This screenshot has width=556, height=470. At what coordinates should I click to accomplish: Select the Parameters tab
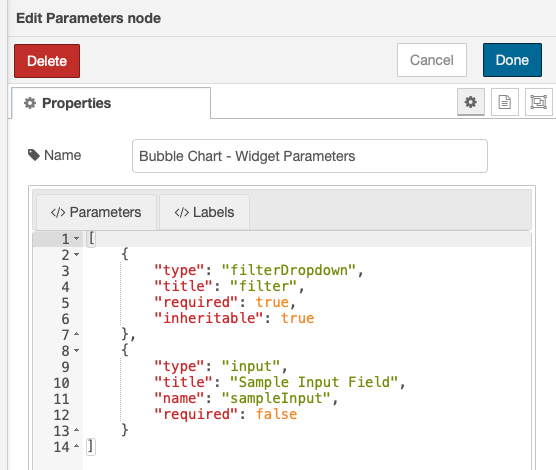click(96, 212)
